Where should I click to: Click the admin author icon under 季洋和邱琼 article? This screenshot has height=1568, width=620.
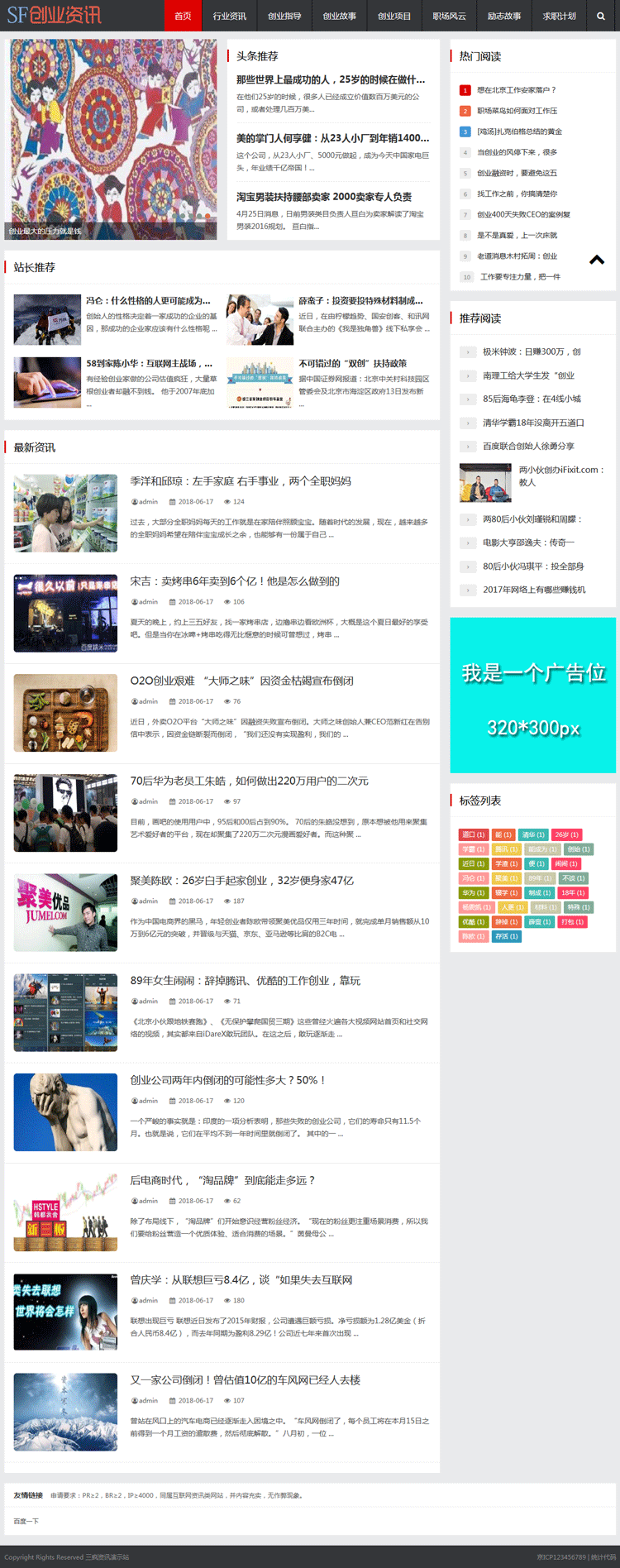click(135, 502)
